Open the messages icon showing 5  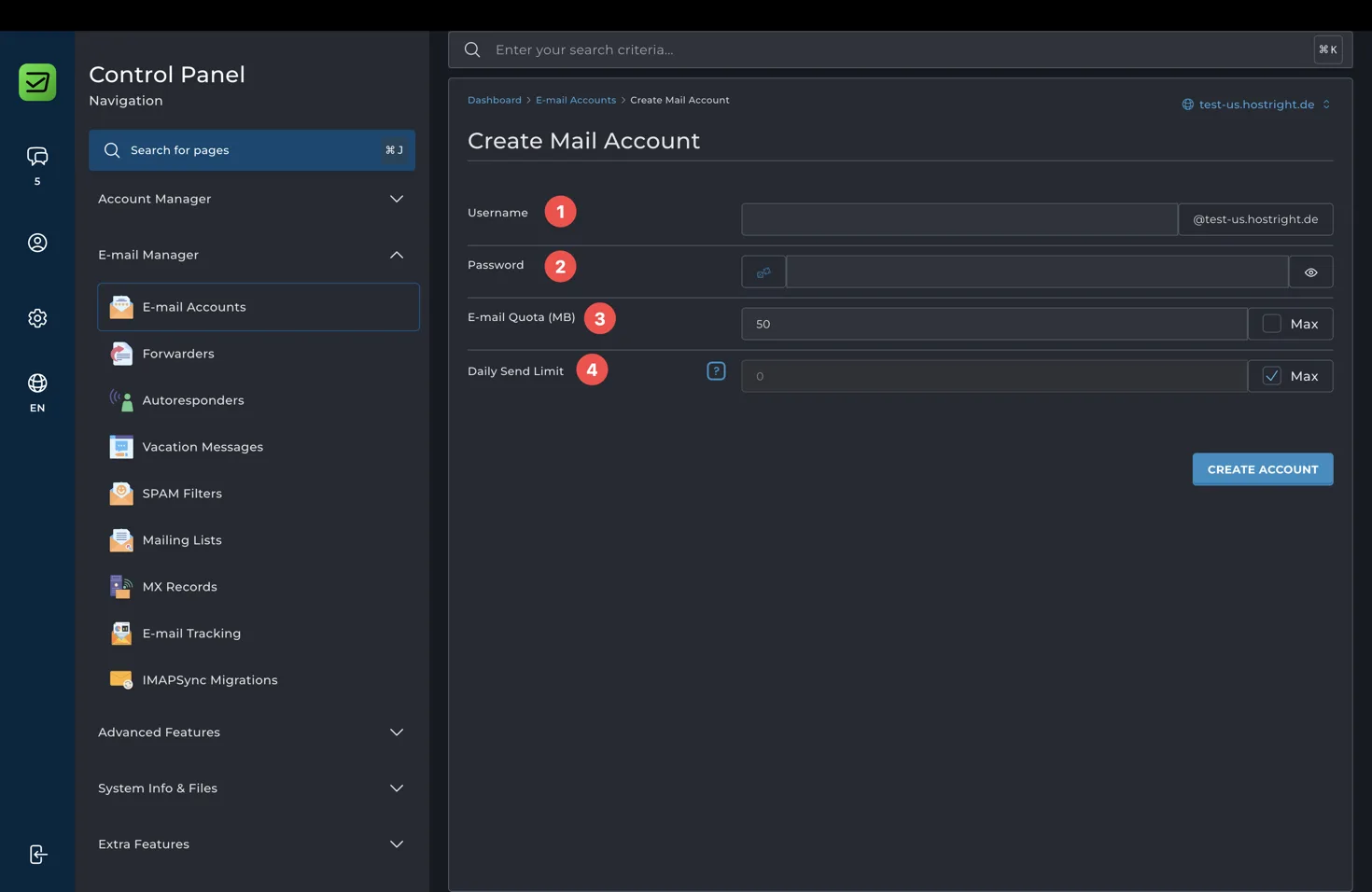coord(37,156)
